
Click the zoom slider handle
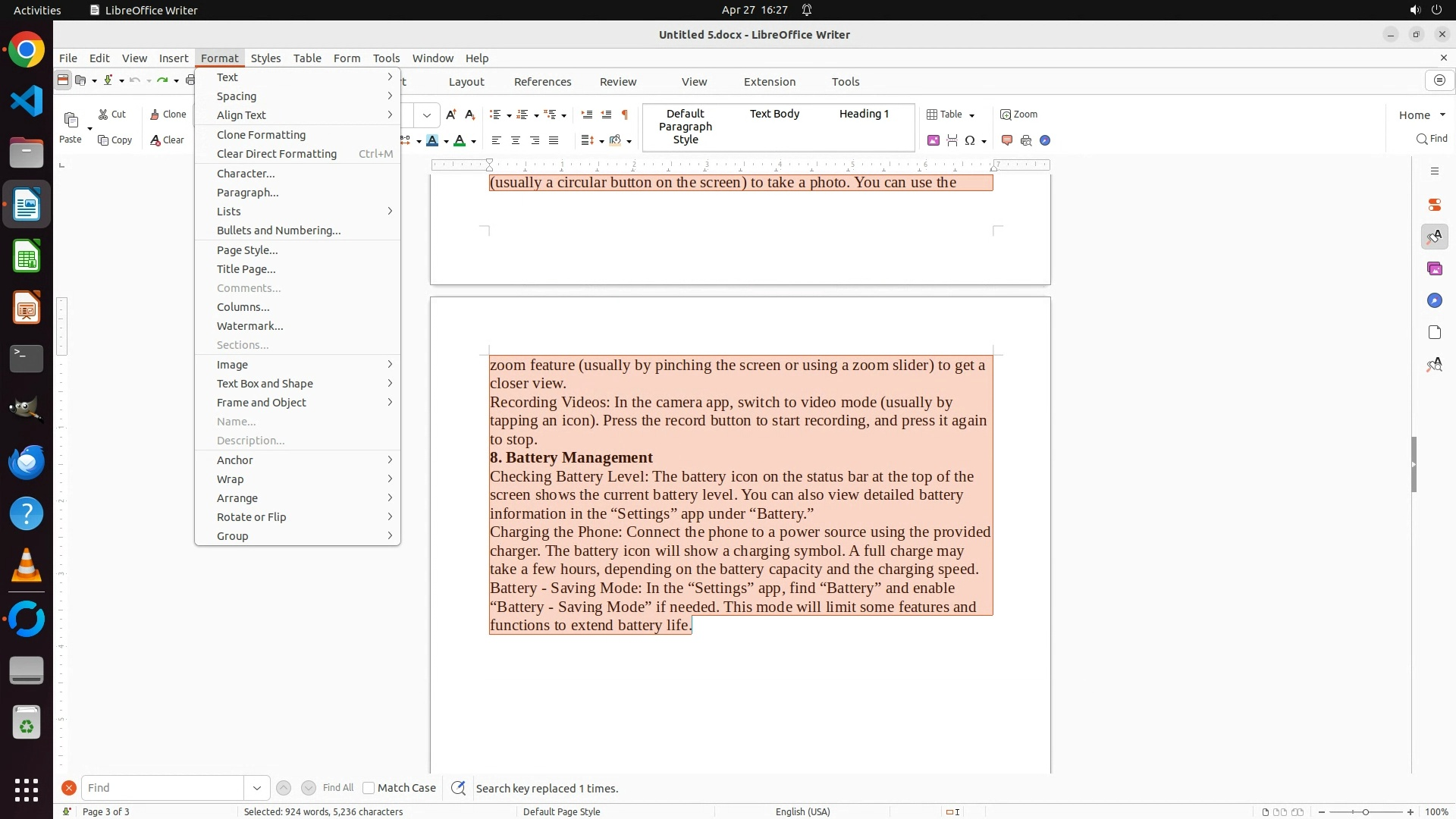tap(1366, 811)
